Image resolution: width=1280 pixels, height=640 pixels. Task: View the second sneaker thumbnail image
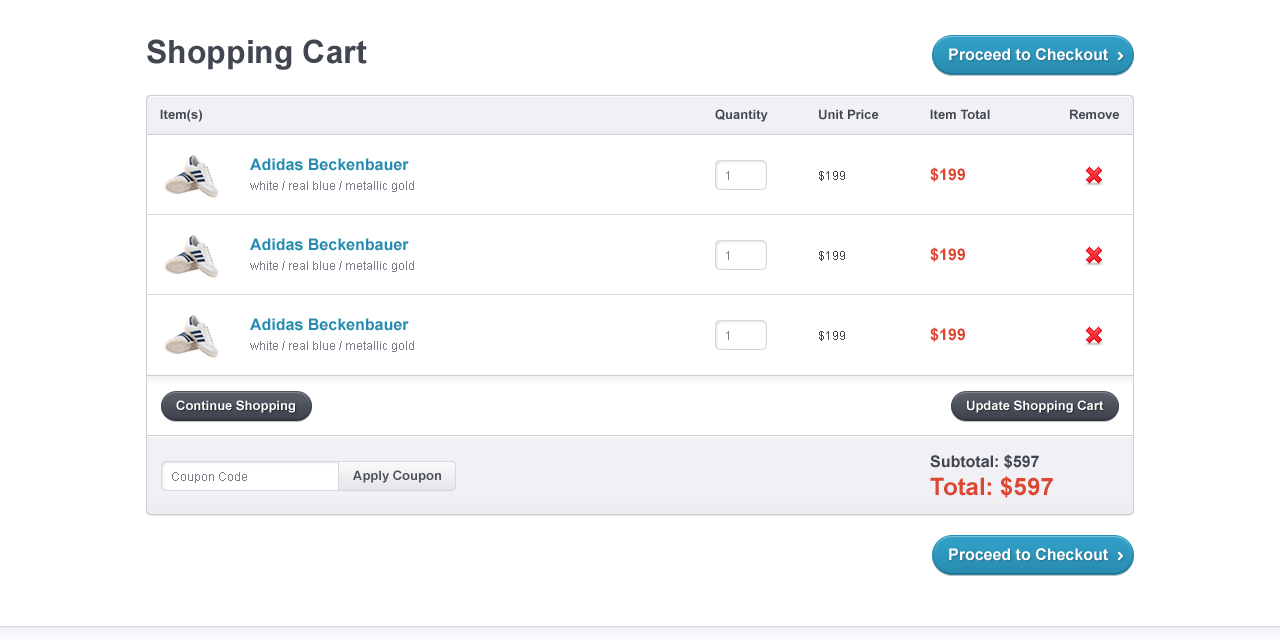(x=191, y=254)
